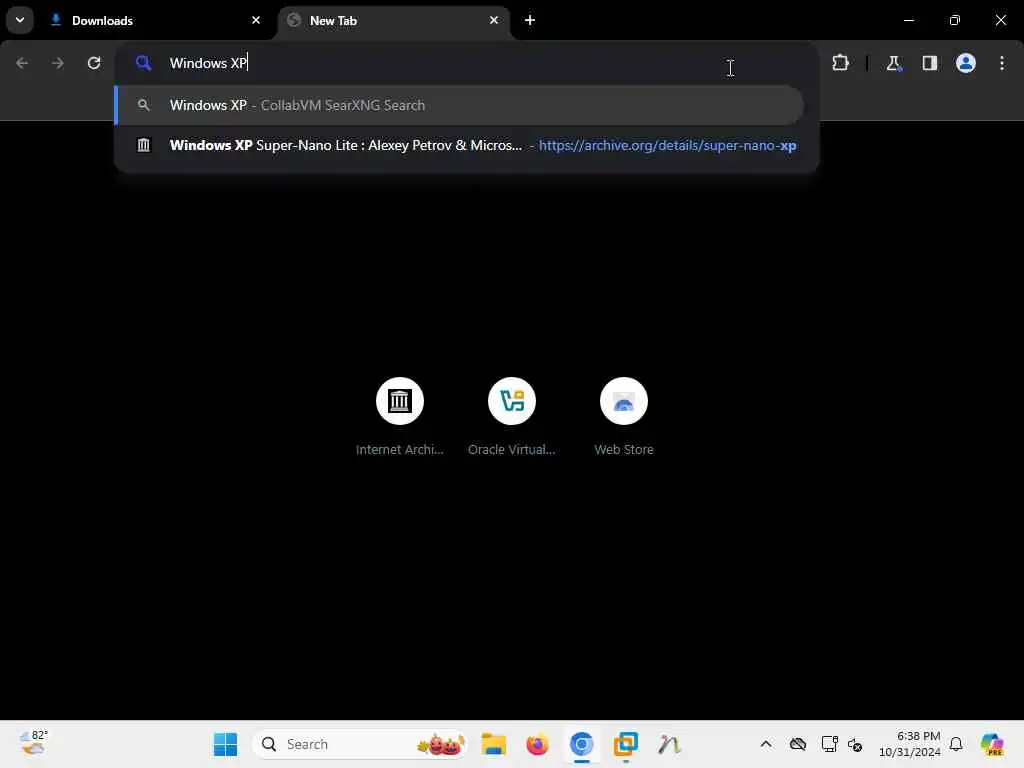Click the cloud sync-off tray icon
The image size is (1024, 768).
tap(797, 744)
